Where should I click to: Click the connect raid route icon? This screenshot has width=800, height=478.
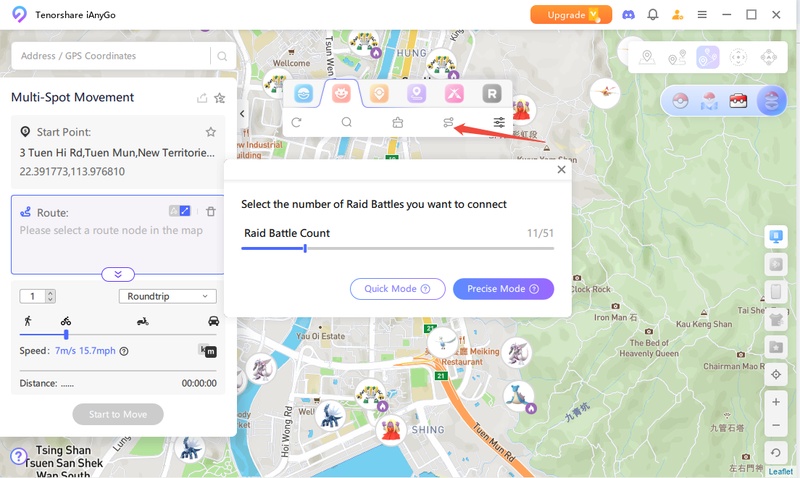[x=448, y=122]
